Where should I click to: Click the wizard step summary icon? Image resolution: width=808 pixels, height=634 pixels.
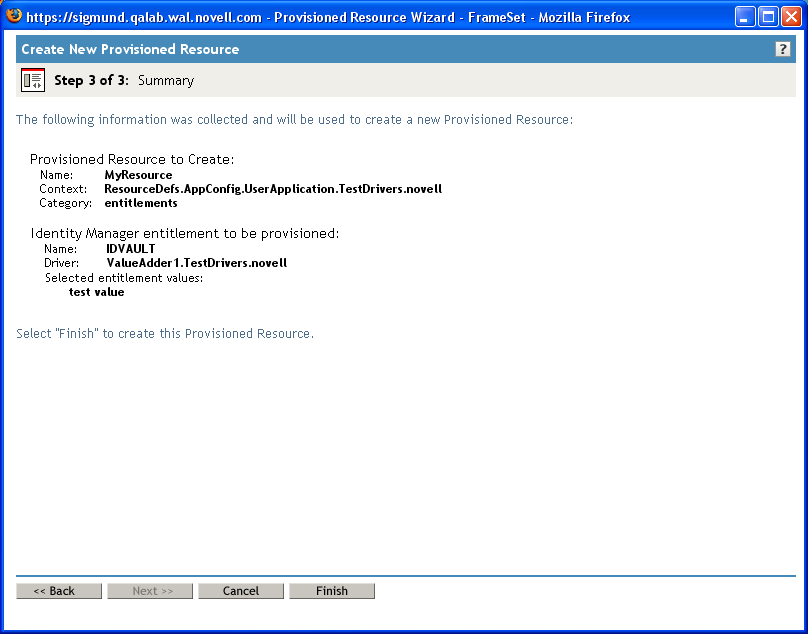pos(33,80)
